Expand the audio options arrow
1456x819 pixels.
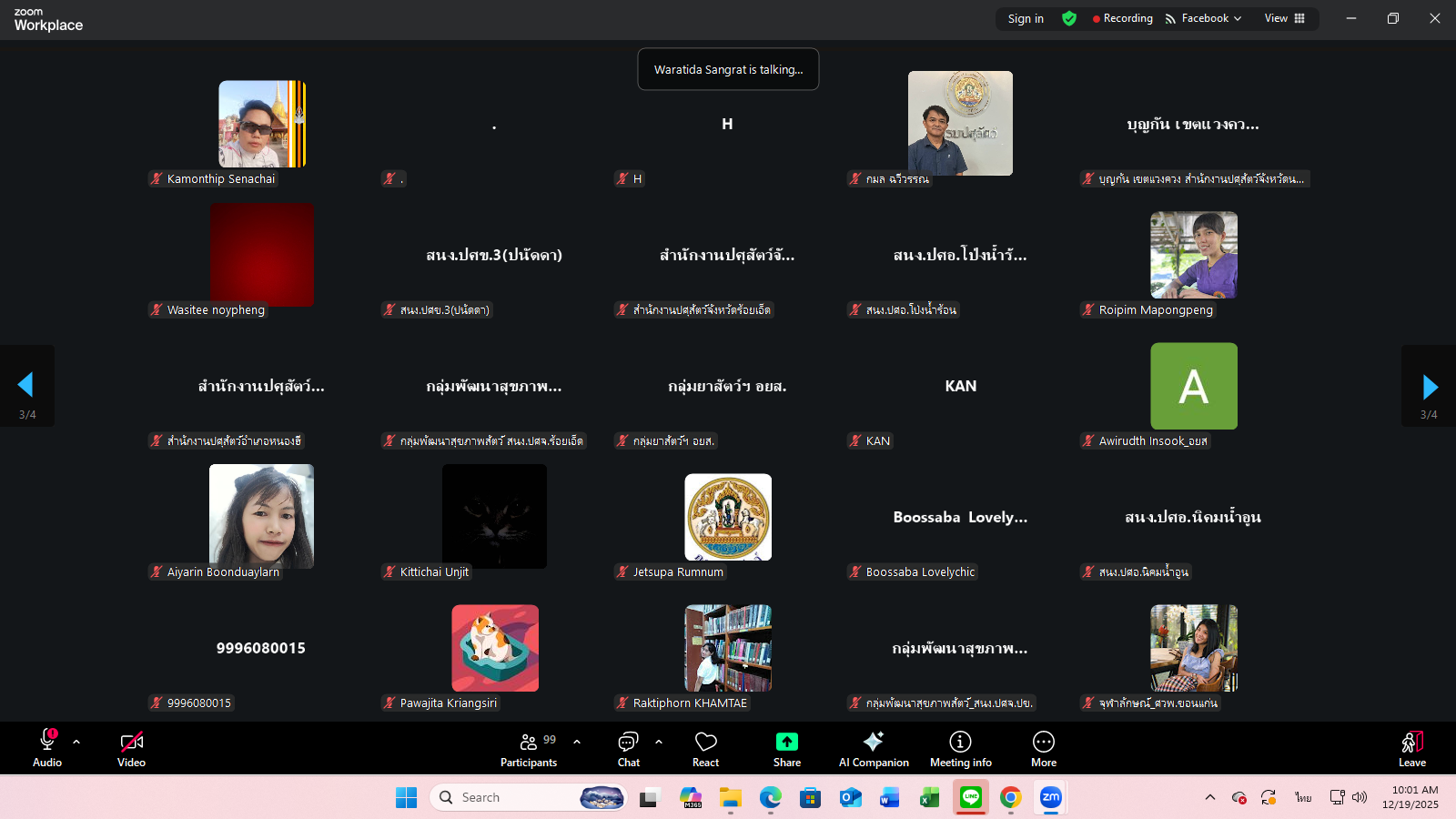[76, 742]
